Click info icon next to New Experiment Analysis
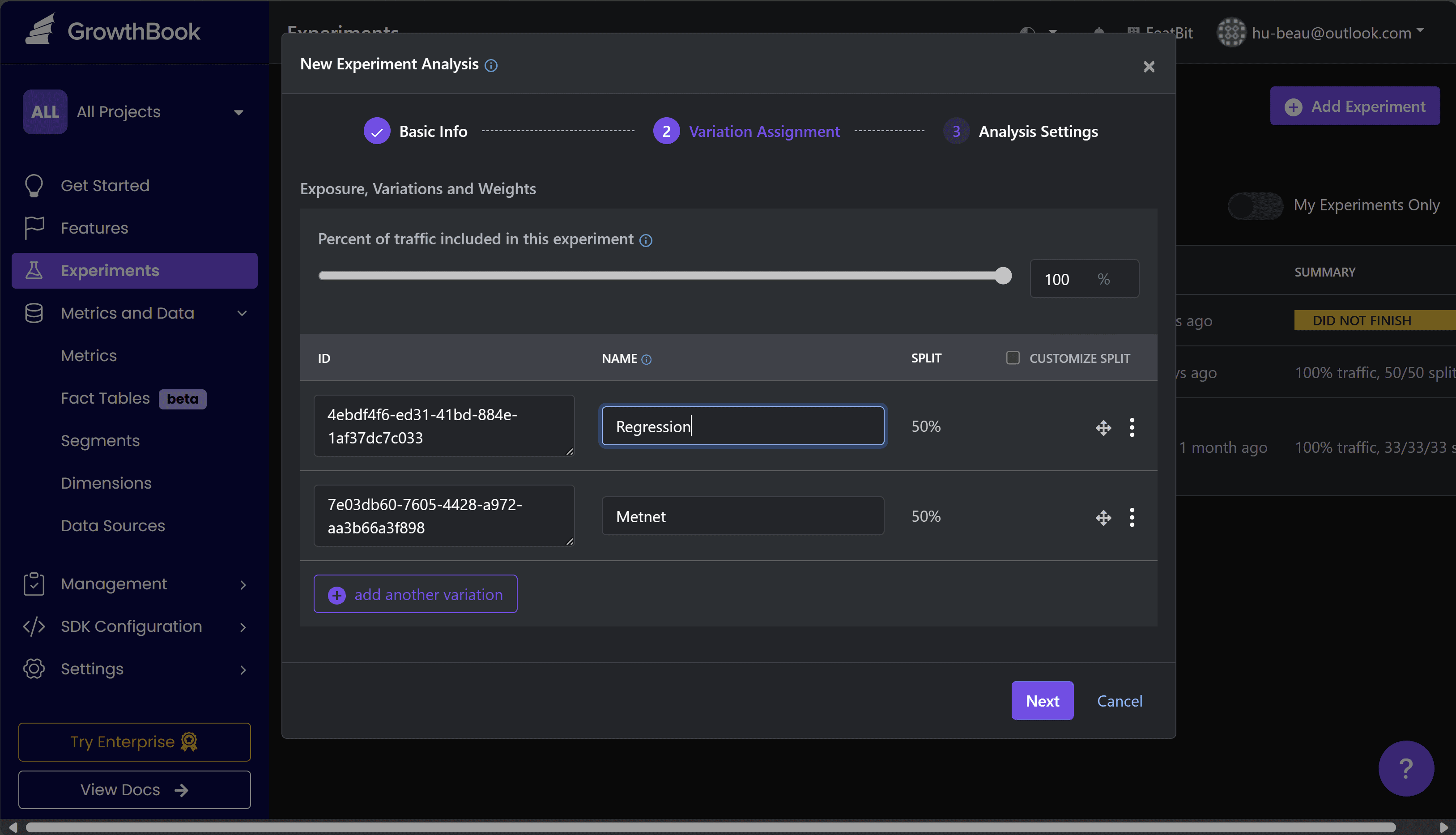The height and width of the screenshot is (835, 1456). pyautogui.click(x=491, y=65)
